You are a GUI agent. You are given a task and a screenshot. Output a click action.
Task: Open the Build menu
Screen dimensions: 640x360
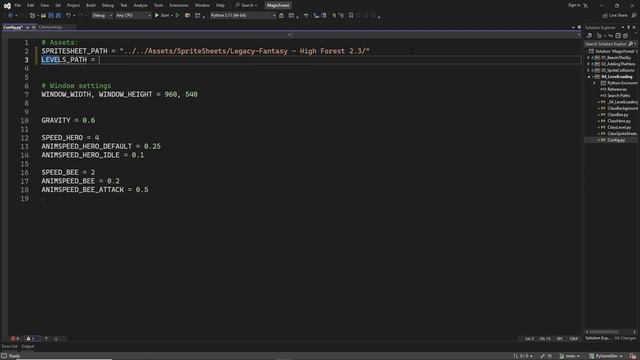[91, 5]
